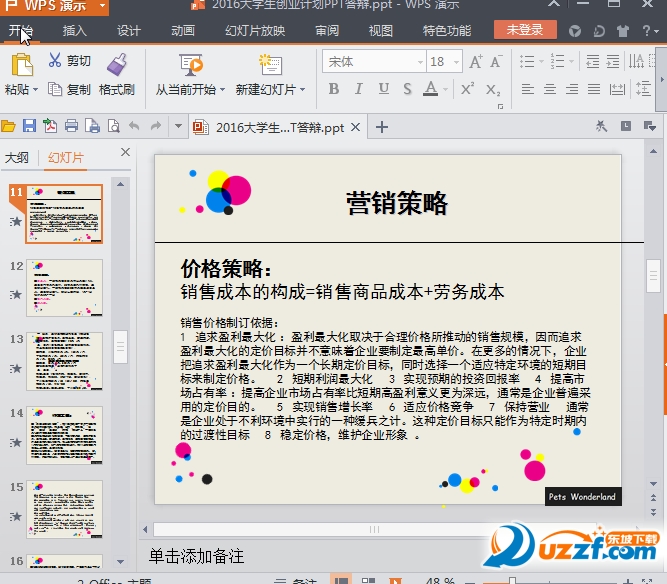Image resolution: width=667 pixels, height=584 pixels.
Task: Click the save icon in quick access toolbar
Action: tap(29, 126)
